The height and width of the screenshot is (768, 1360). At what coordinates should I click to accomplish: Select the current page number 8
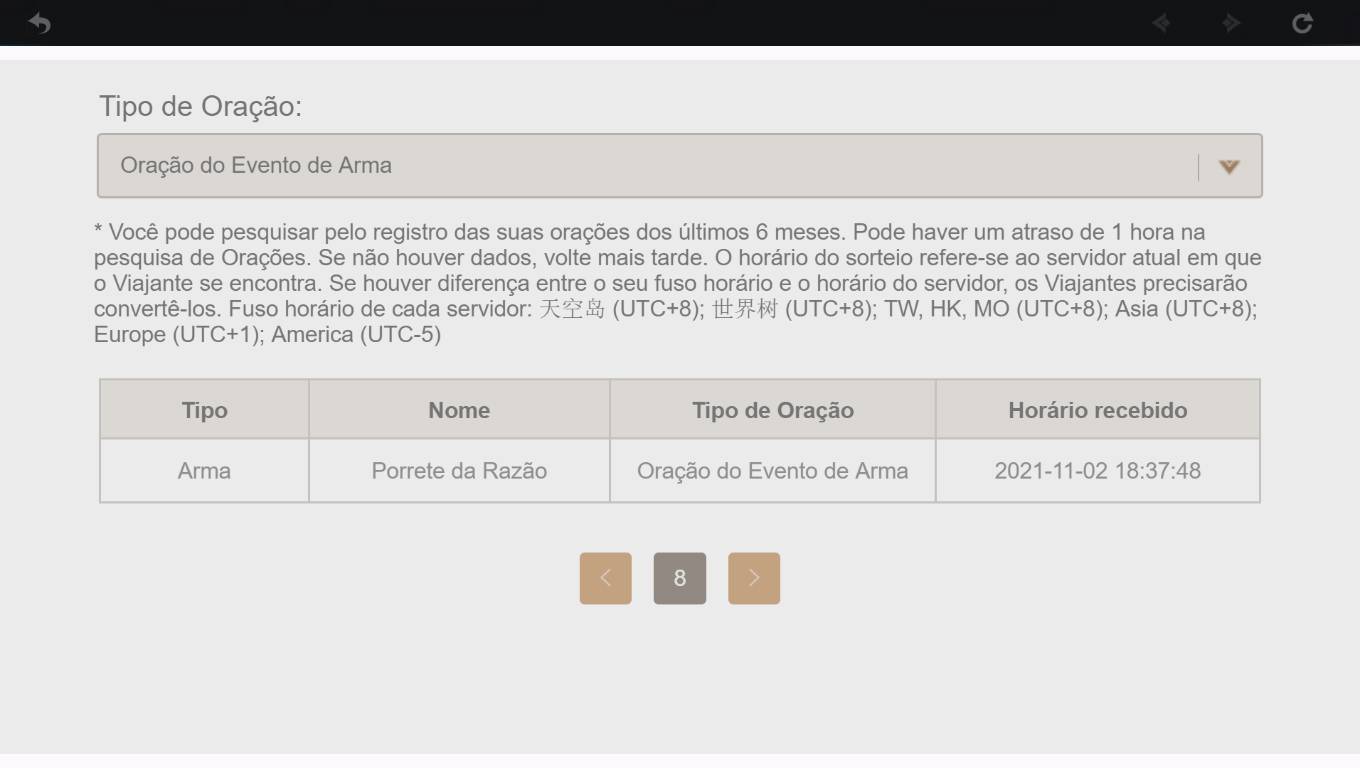pos(680,578)
